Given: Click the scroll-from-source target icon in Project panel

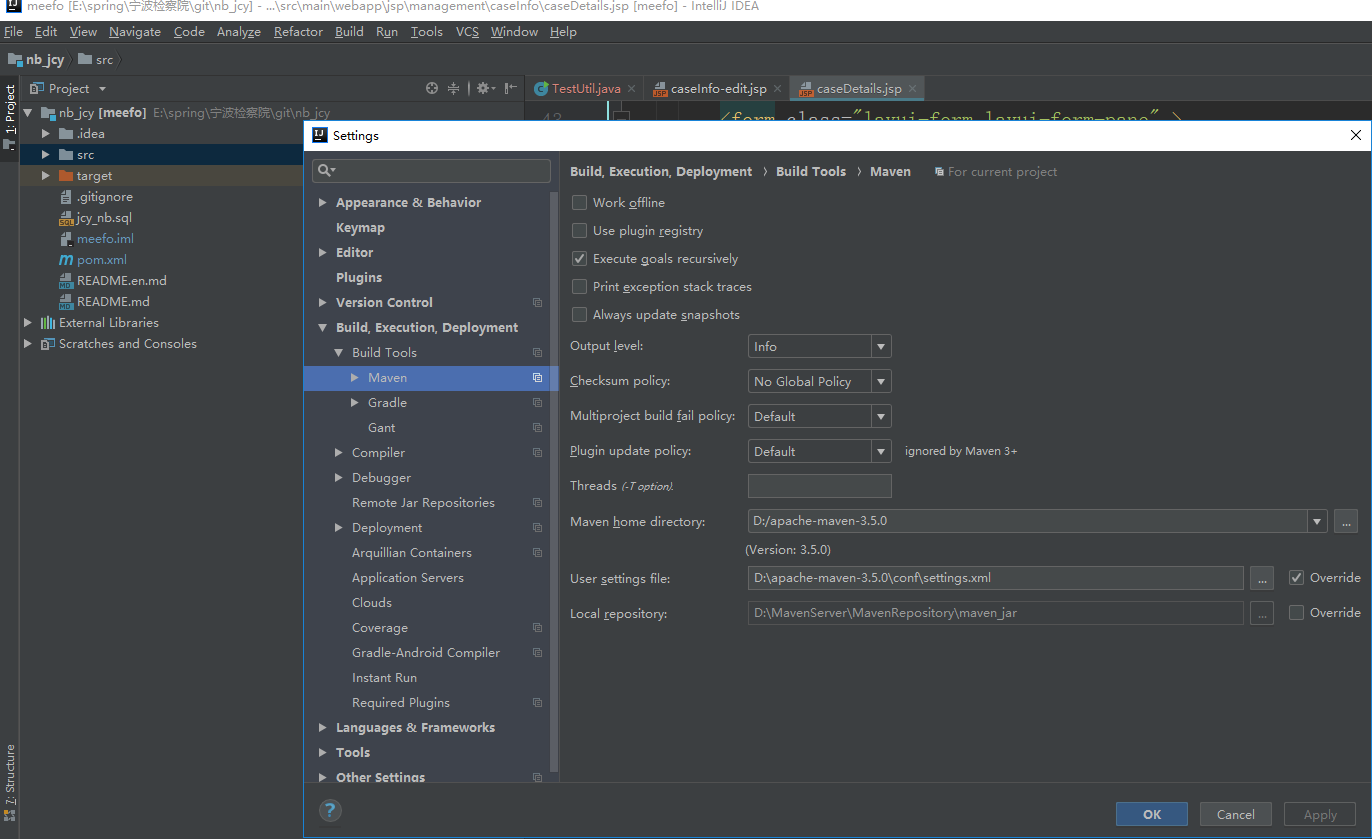Looking at the screenshot, I should pyautogui.click(x=432, y=88).
